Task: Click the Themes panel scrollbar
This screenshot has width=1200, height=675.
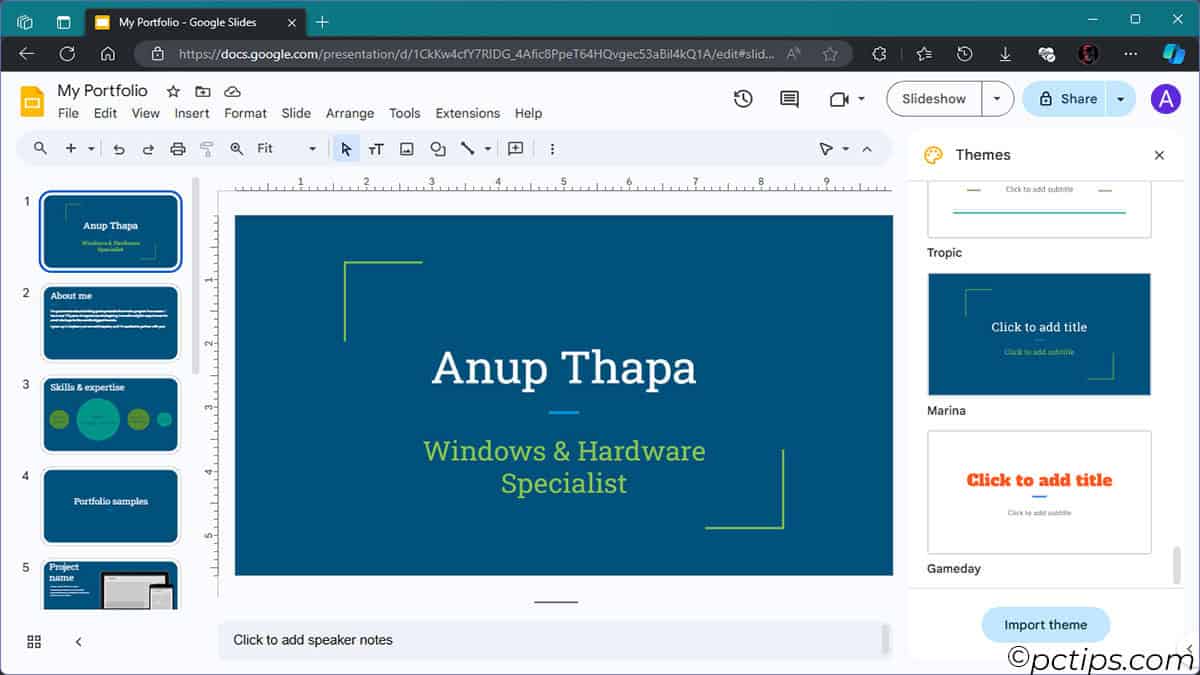Action: click(x=1176, y=565)
